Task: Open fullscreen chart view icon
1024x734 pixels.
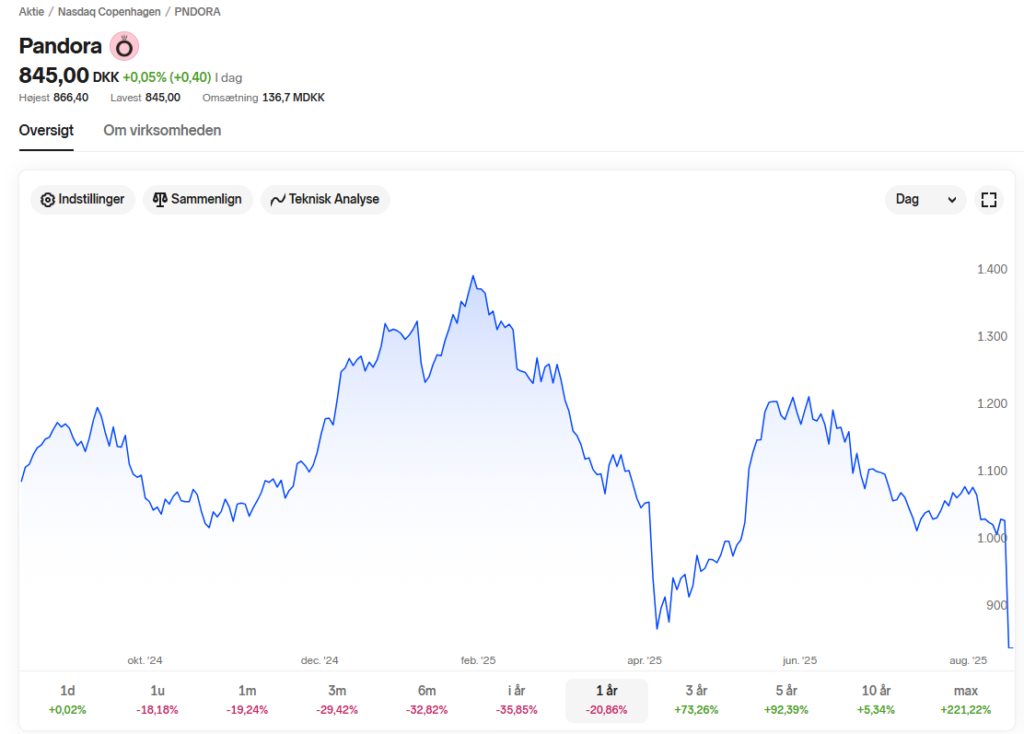Action: click(x=989, y=199)
